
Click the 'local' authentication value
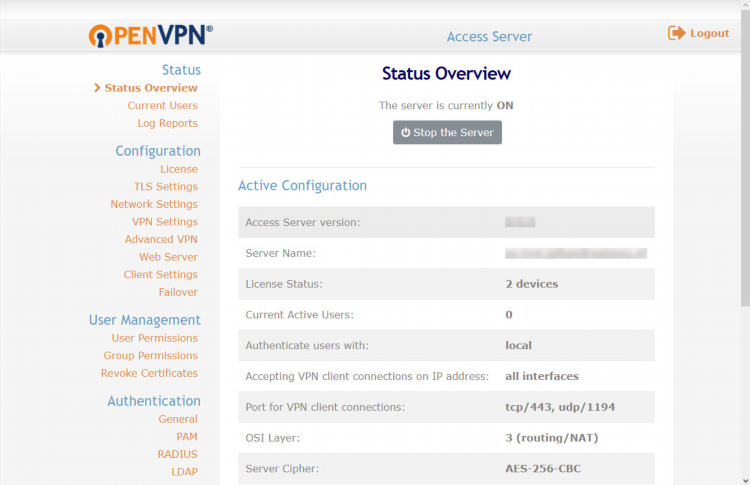pyautogui.click(x=518, y=346)
